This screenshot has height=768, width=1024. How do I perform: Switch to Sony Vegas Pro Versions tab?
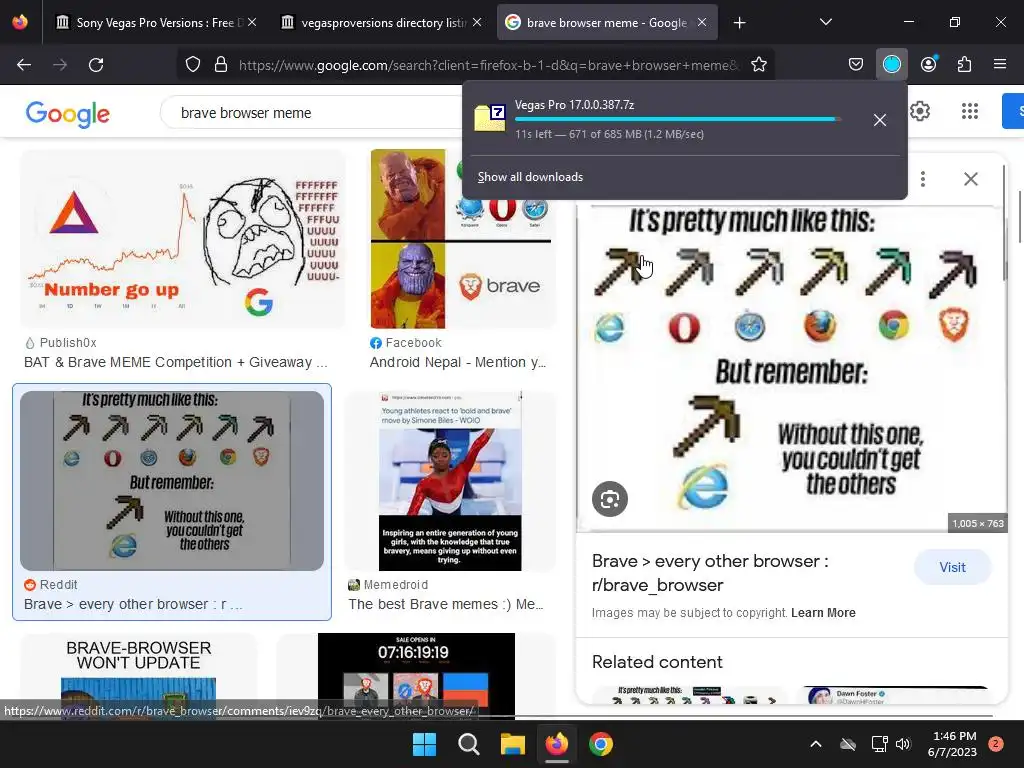[x=148, y=23]
